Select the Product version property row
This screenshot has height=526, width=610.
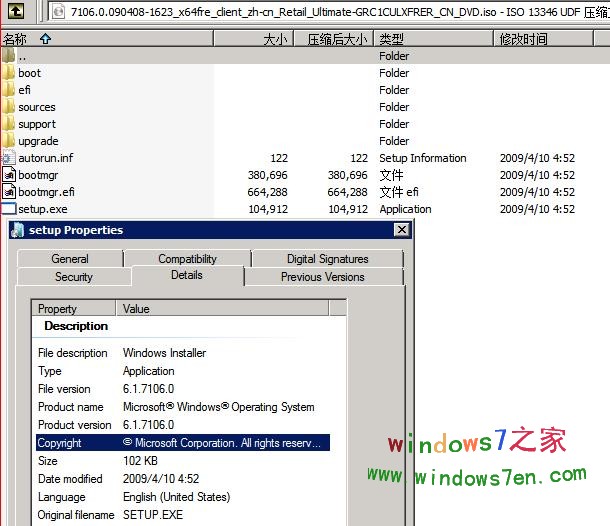click(183, 425)
